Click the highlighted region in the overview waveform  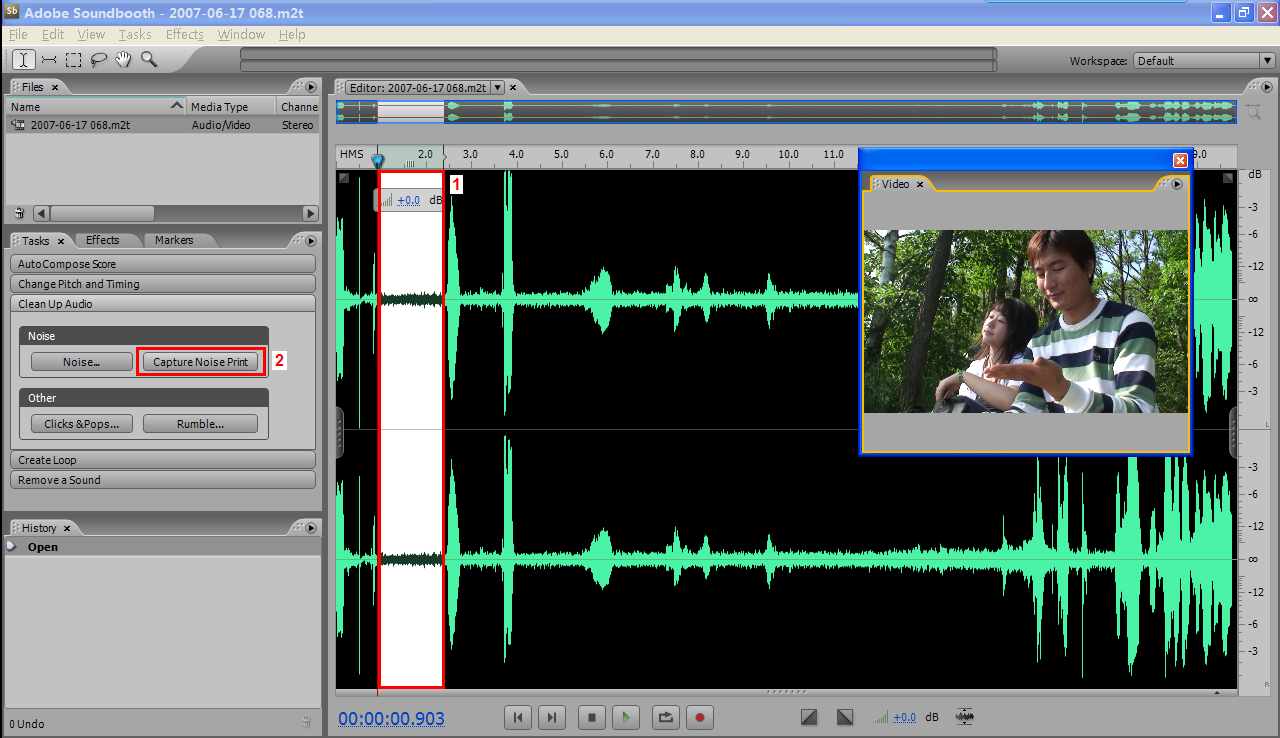411,112
